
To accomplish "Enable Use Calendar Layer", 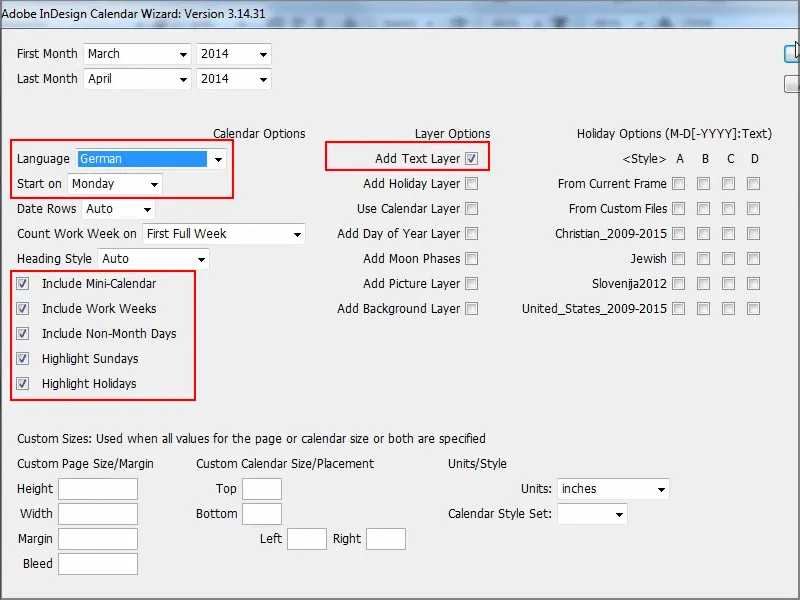I will point(471,209).
